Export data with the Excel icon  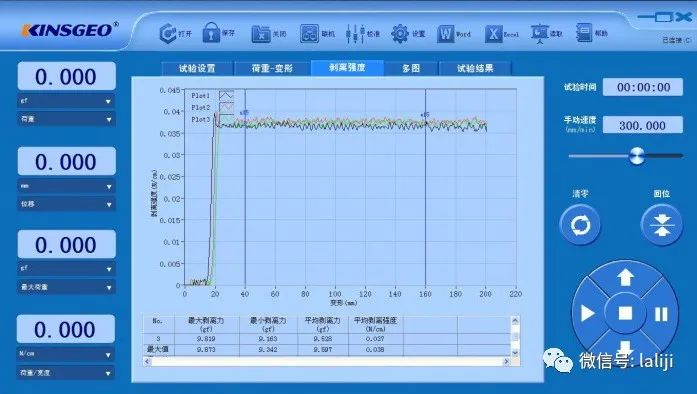[x=493, y=34]
